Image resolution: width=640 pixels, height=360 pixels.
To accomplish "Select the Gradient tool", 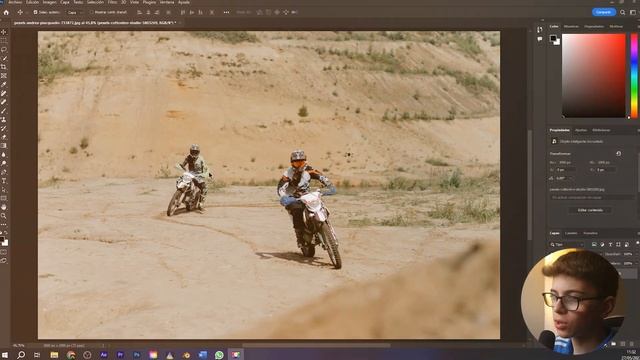I will tap(4, 146).
